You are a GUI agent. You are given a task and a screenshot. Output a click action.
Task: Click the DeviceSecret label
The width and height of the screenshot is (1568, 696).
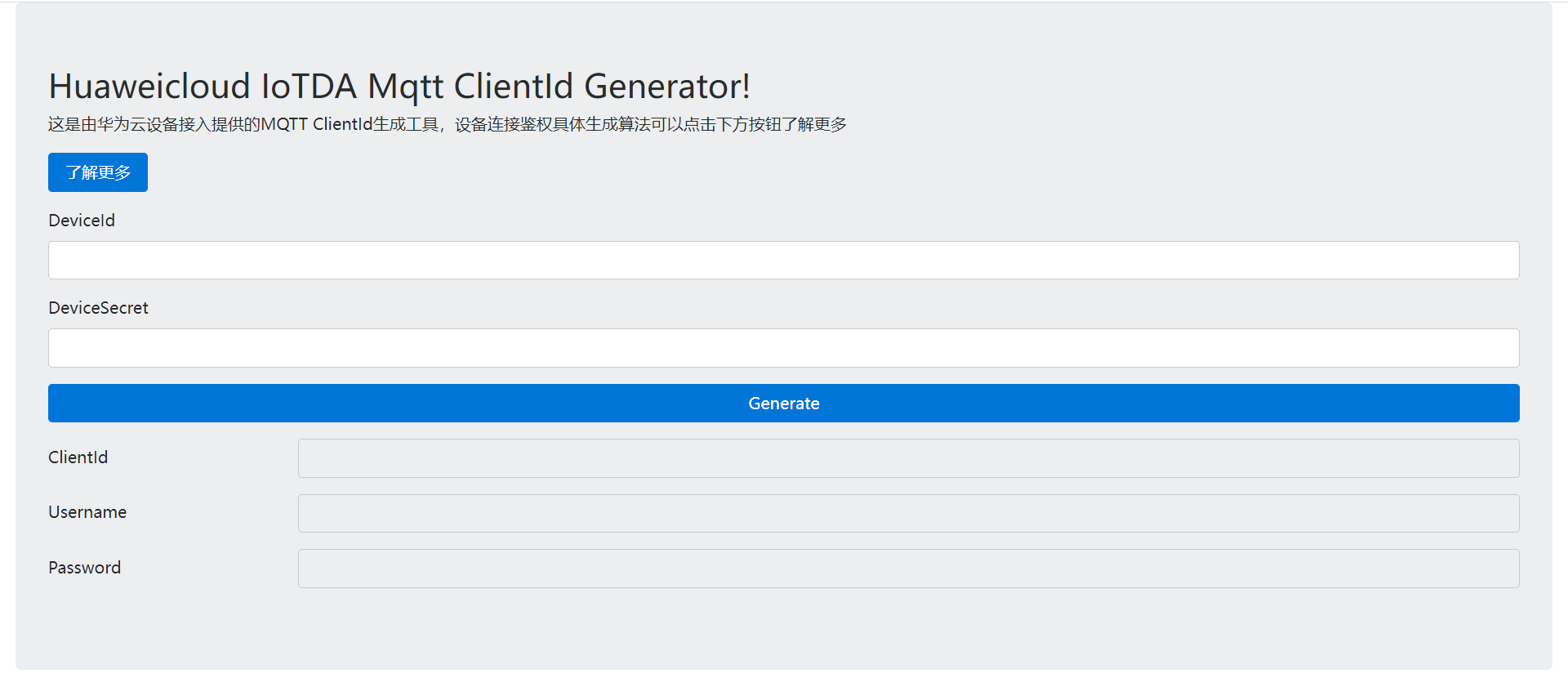coord(98,308)
